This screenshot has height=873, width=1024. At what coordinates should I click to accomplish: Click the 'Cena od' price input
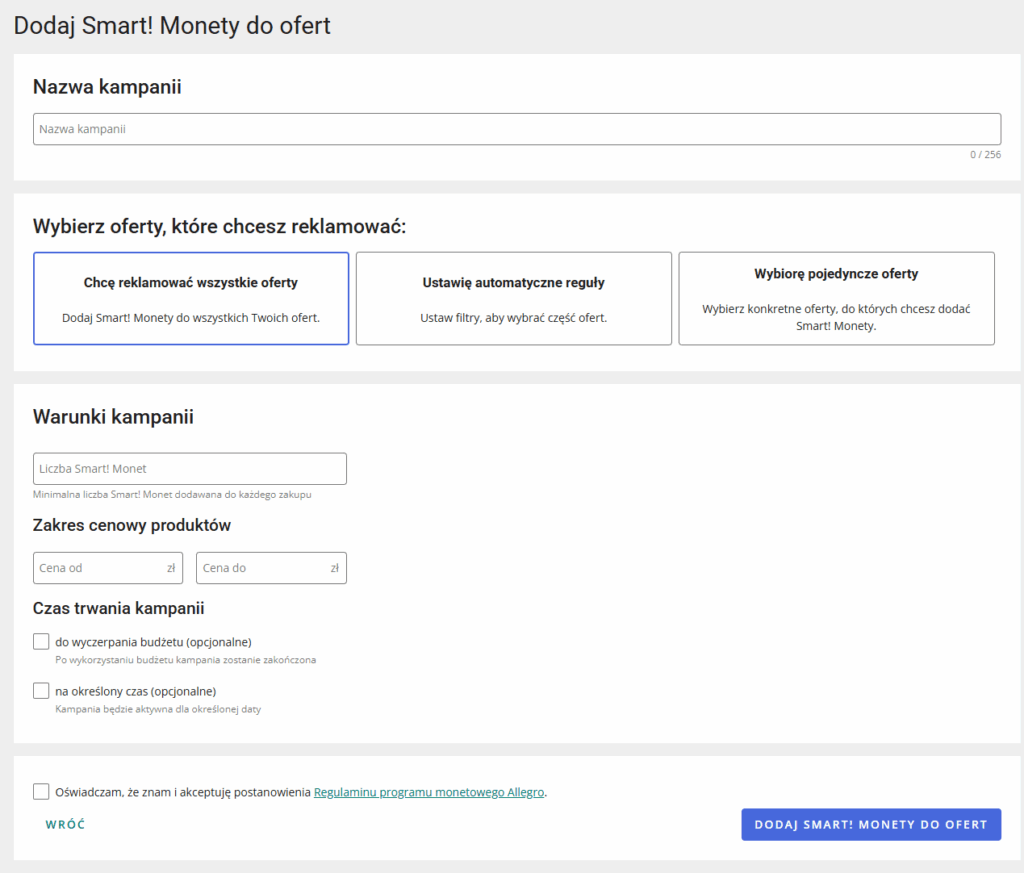pos(100,568)
